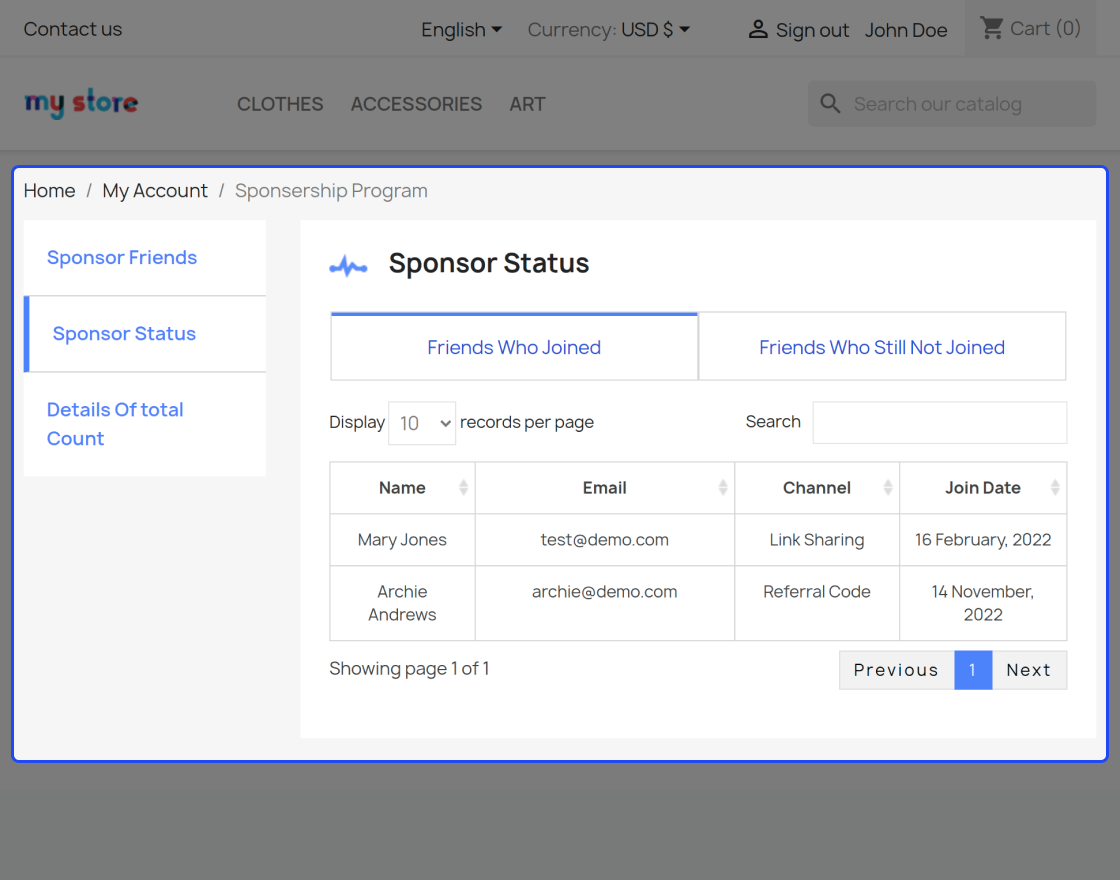Click the Contact us link
Screen dimensions: 1120x880
tap(73, 29)
